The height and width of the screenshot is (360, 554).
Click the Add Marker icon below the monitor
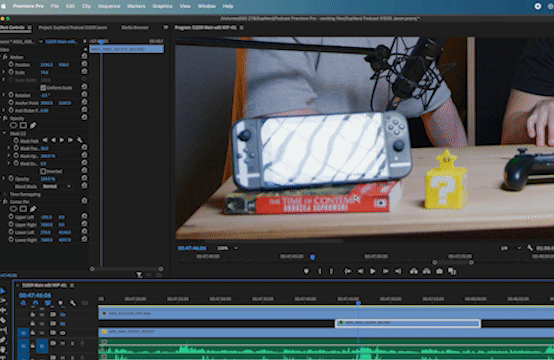point(306,271)
